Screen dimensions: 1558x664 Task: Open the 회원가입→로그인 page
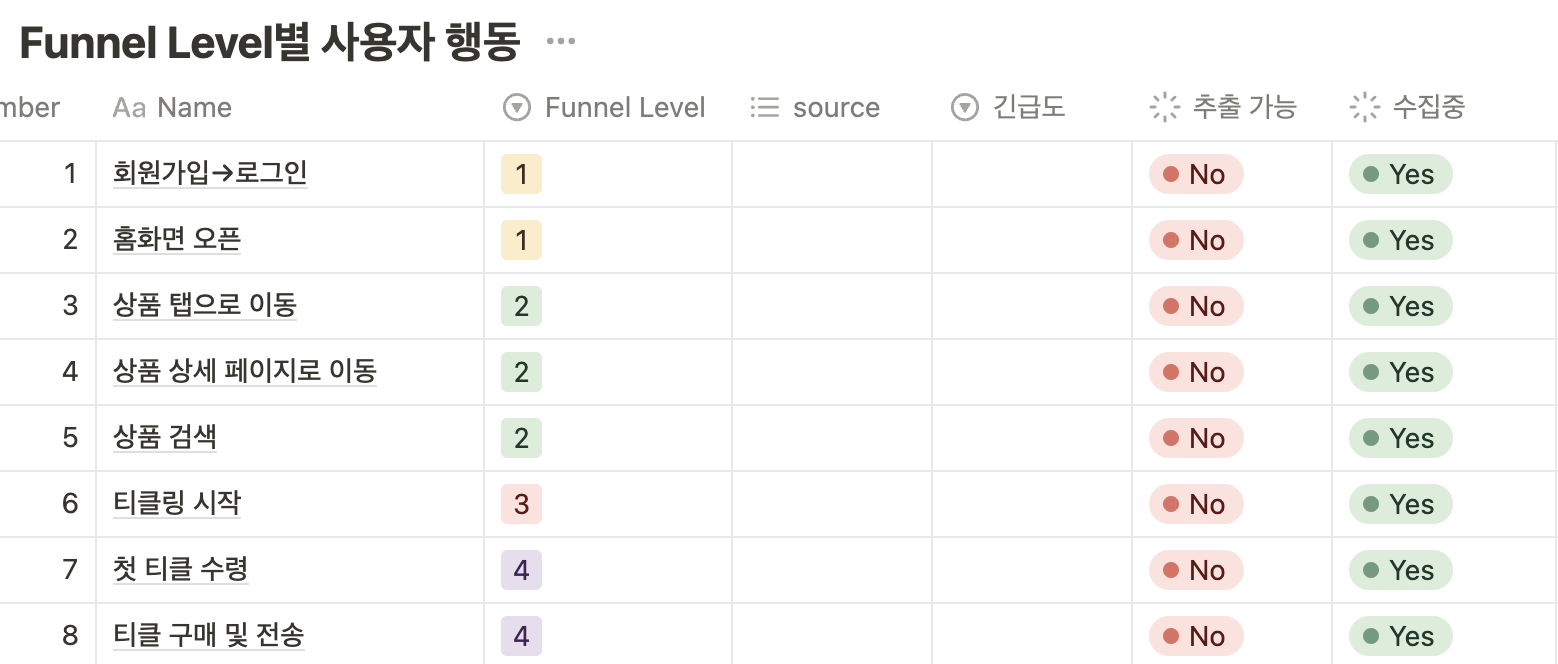coord(210,173)
